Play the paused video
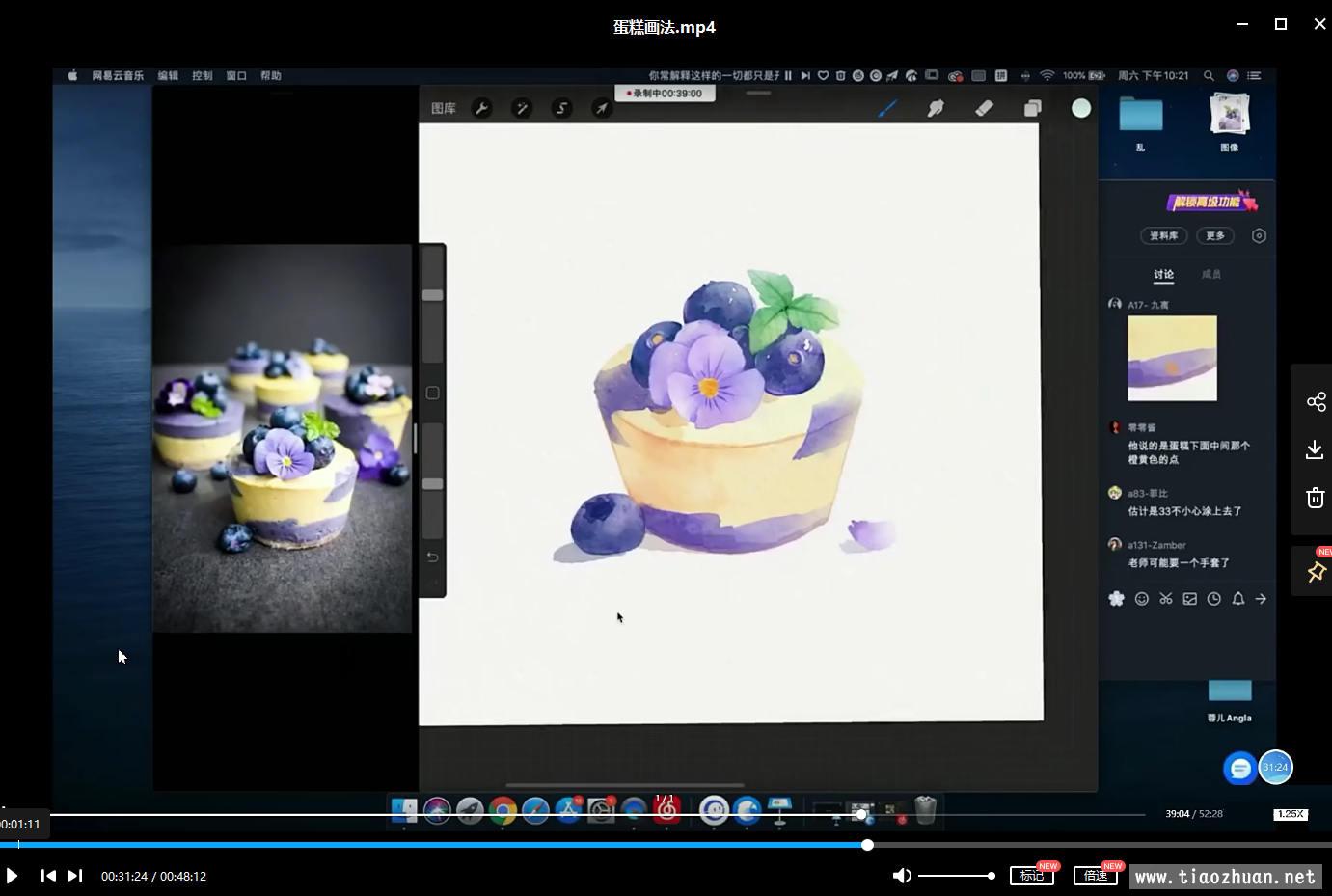This screenshot has height=896, width=1332. click(x=12, y=876)
